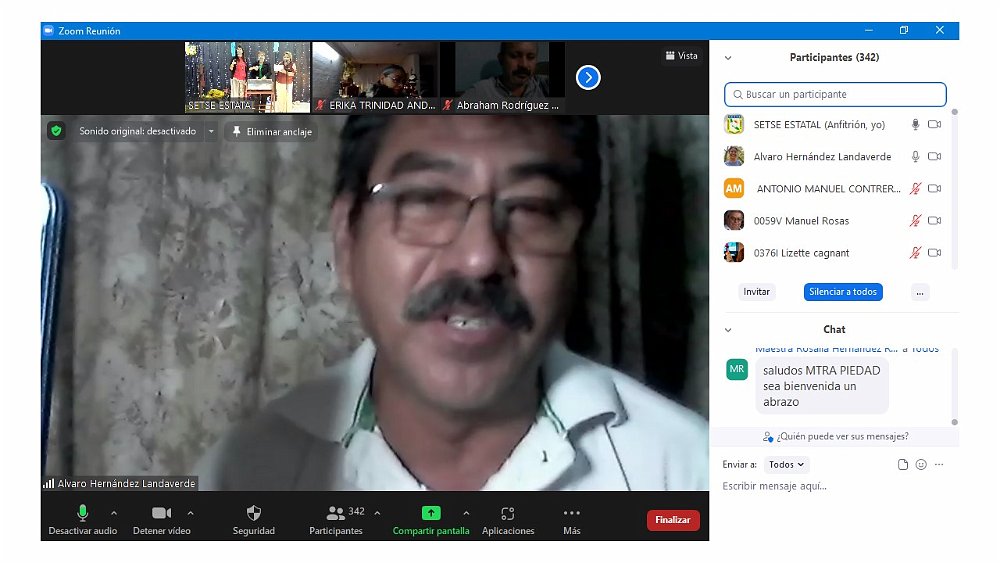1000x563 pixels.
Task: Click Compartir pantalla green share icon
Action: (x=431, y=513)
